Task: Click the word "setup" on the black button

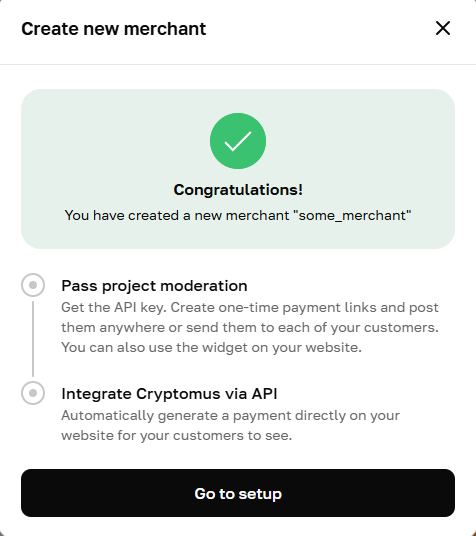Action: (260, 494)
